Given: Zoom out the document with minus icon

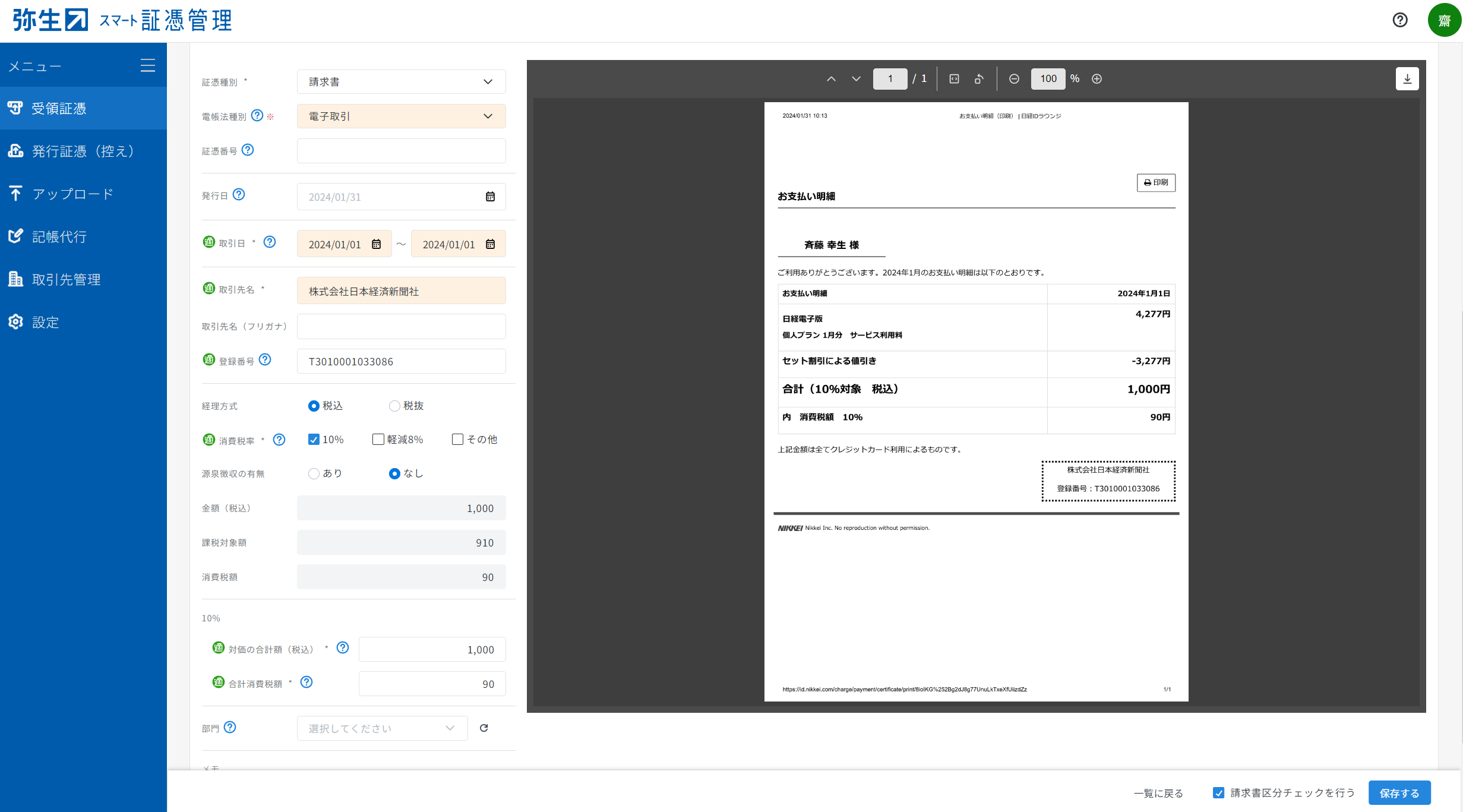Looking at the screenshot, I should pyautogui.click(x=1014, y=78).
